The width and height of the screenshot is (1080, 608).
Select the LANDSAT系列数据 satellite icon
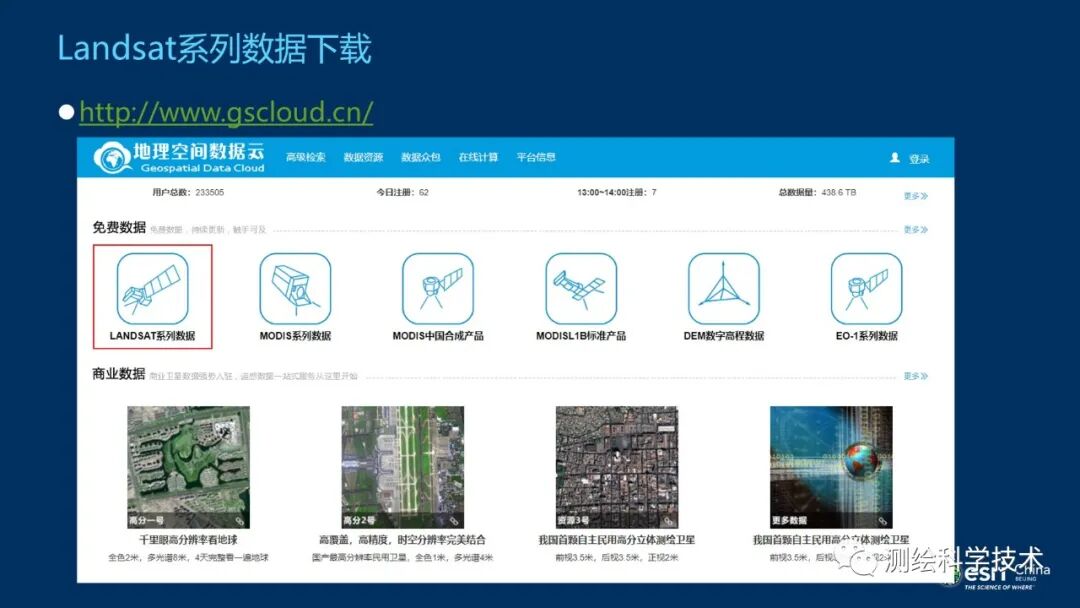coord(152,289)
